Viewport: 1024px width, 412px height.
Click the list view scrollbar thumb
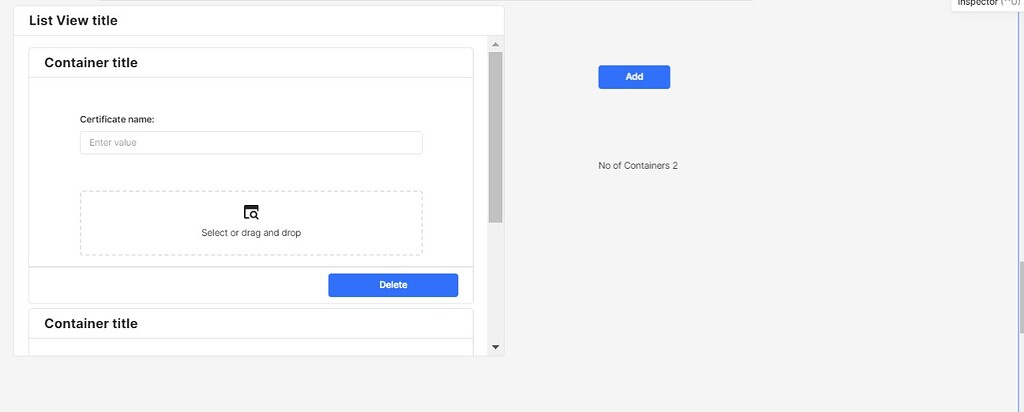[x=495, y=135]
